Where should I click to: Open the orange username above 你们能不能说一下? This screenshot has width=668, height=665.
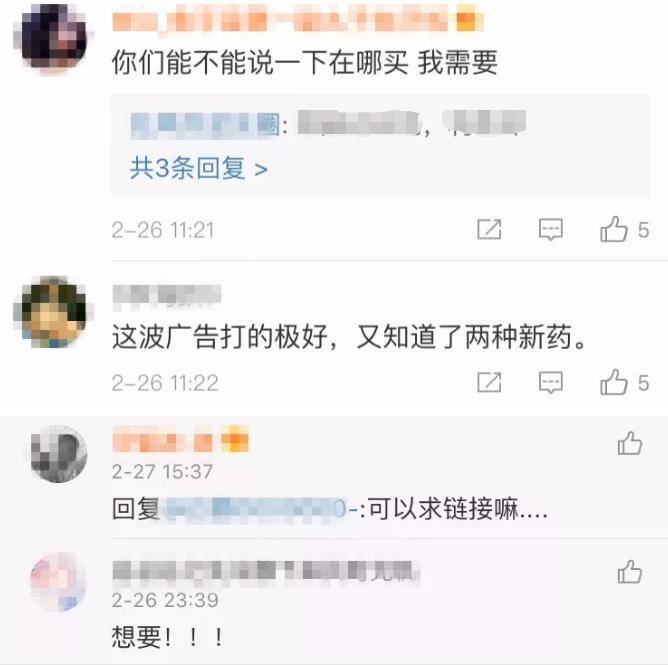297,18
